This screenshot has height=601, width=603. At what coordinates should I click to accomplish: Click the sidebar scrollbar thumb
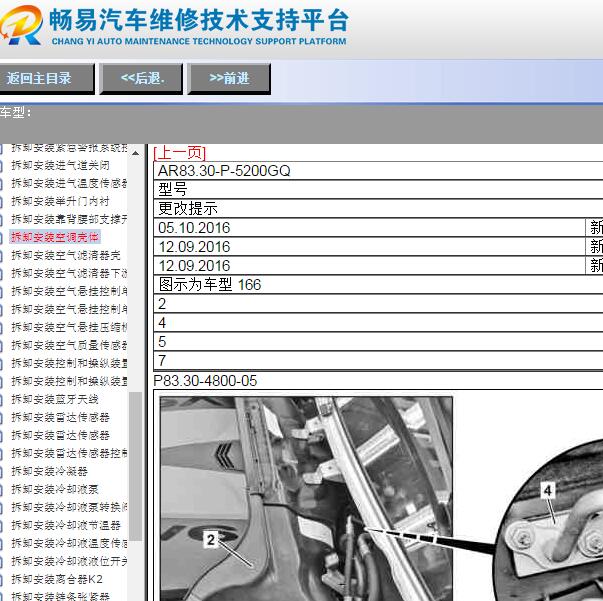[135, 466]
